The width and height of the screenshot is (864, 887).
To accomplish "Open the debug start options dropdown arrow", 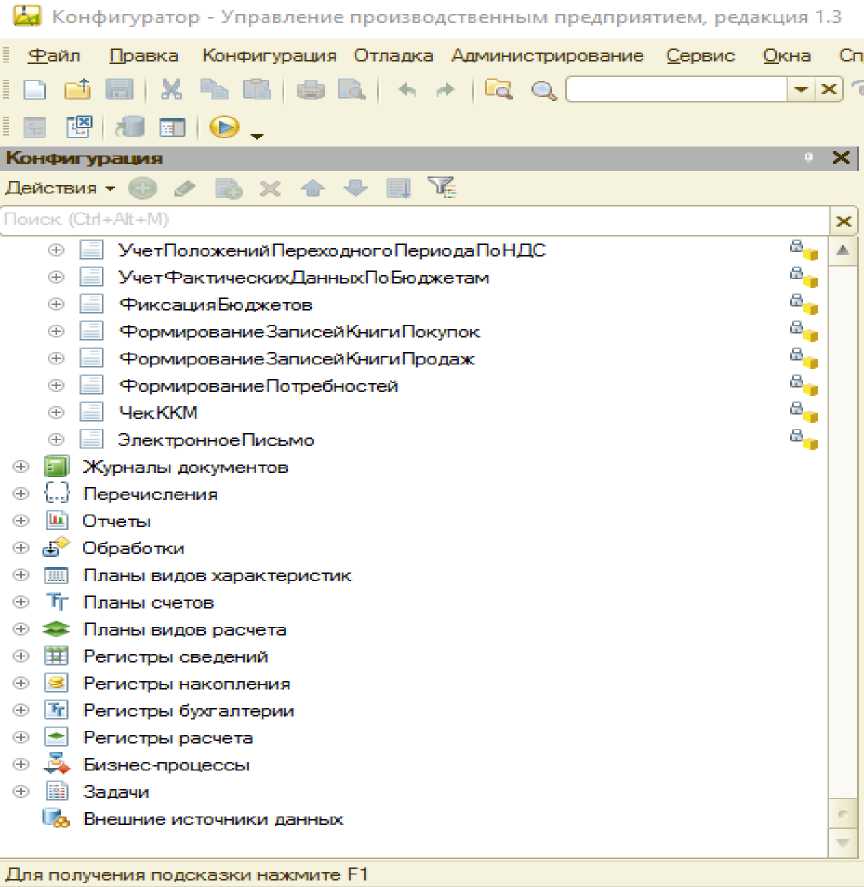I will [257, 136].
